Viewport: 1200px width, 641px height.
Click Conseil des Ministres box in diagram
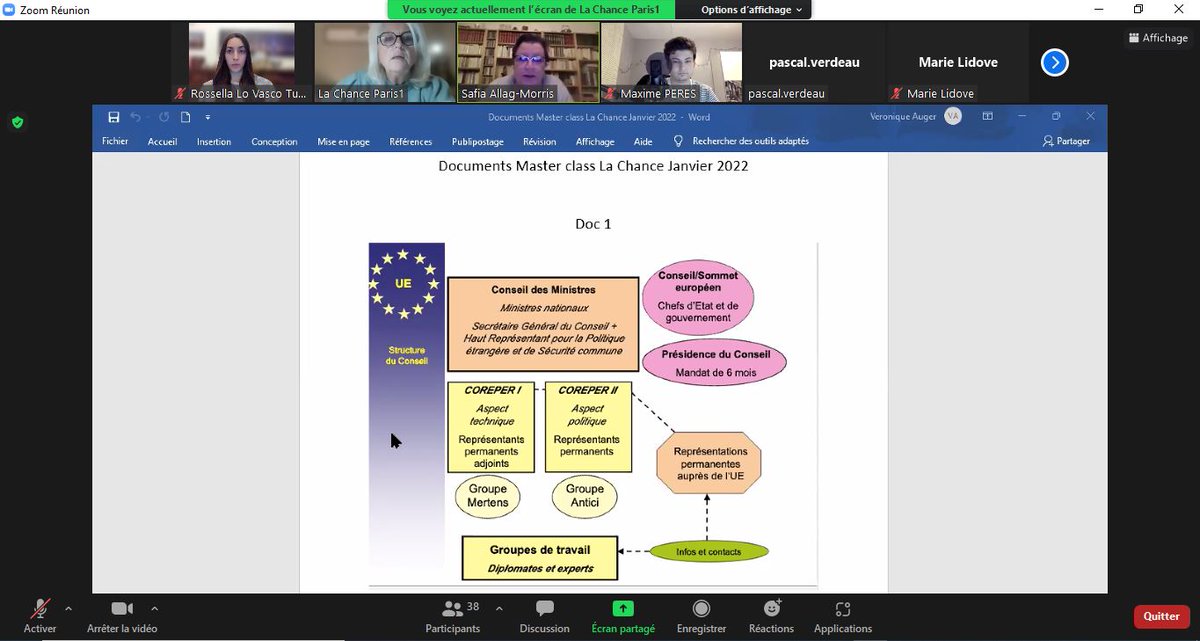tap(543, 323)
